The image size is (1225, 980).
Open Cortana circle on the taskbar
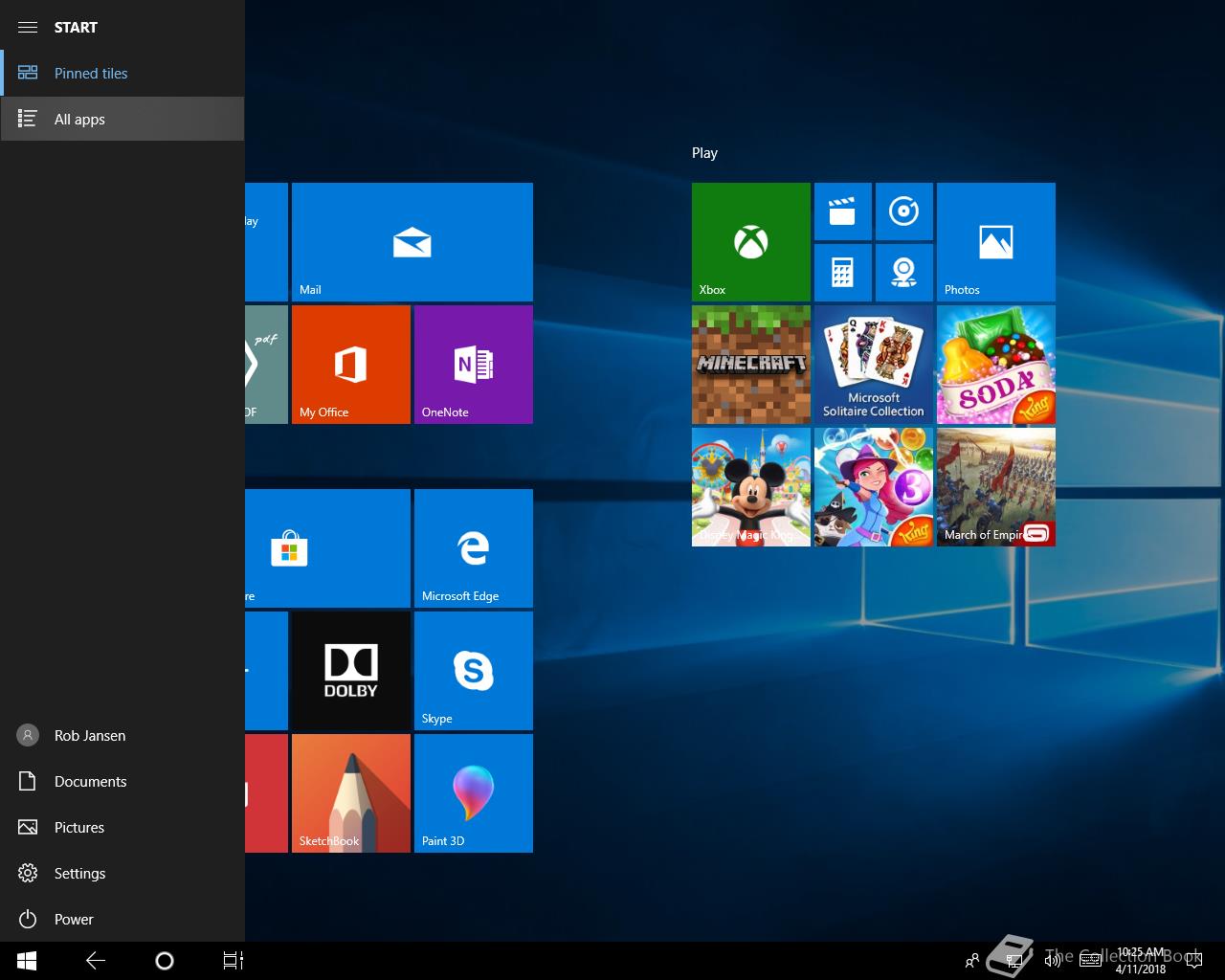[x=165, y=961]
